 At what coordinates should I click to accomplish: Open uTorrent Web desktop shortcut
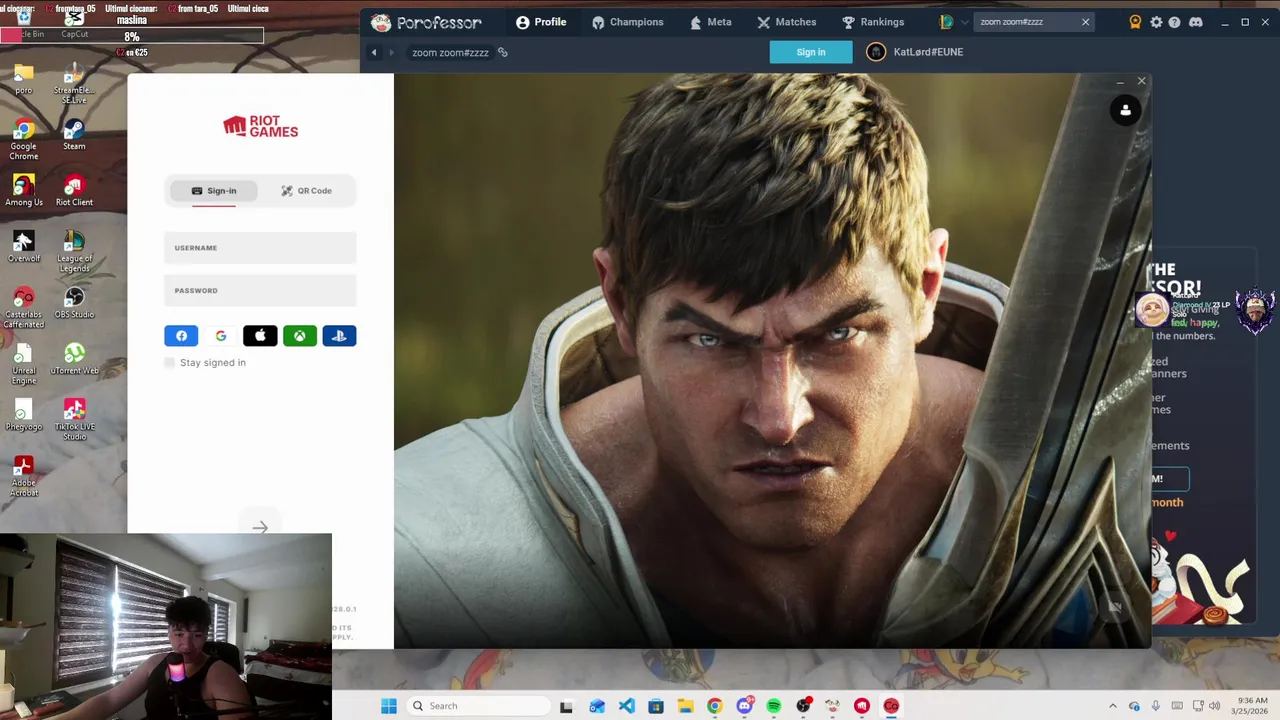pyautogui.click(x=74, y=358)
